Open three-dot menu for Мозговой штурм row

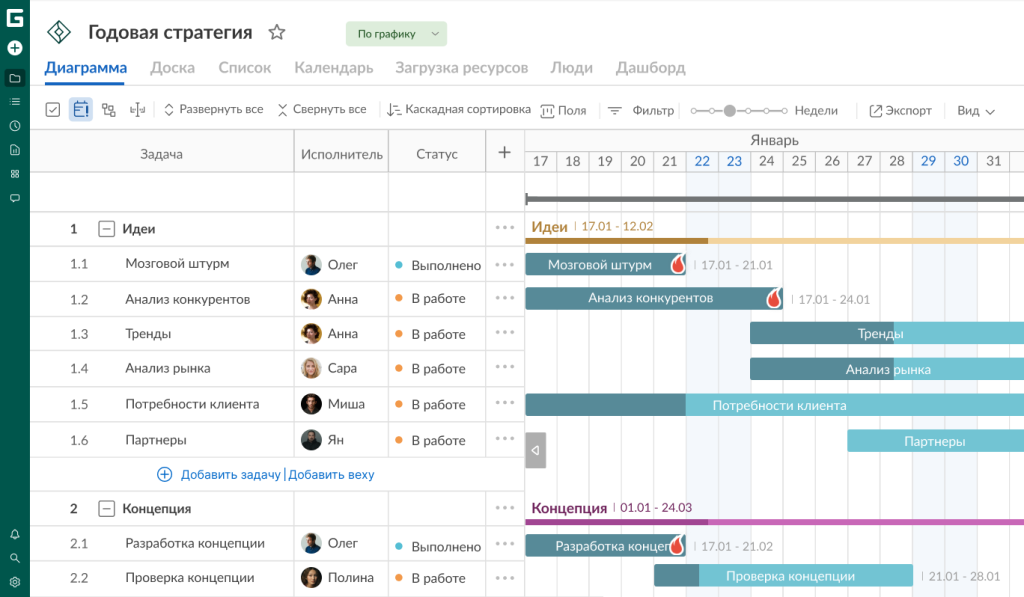click(x=505, y=265)
